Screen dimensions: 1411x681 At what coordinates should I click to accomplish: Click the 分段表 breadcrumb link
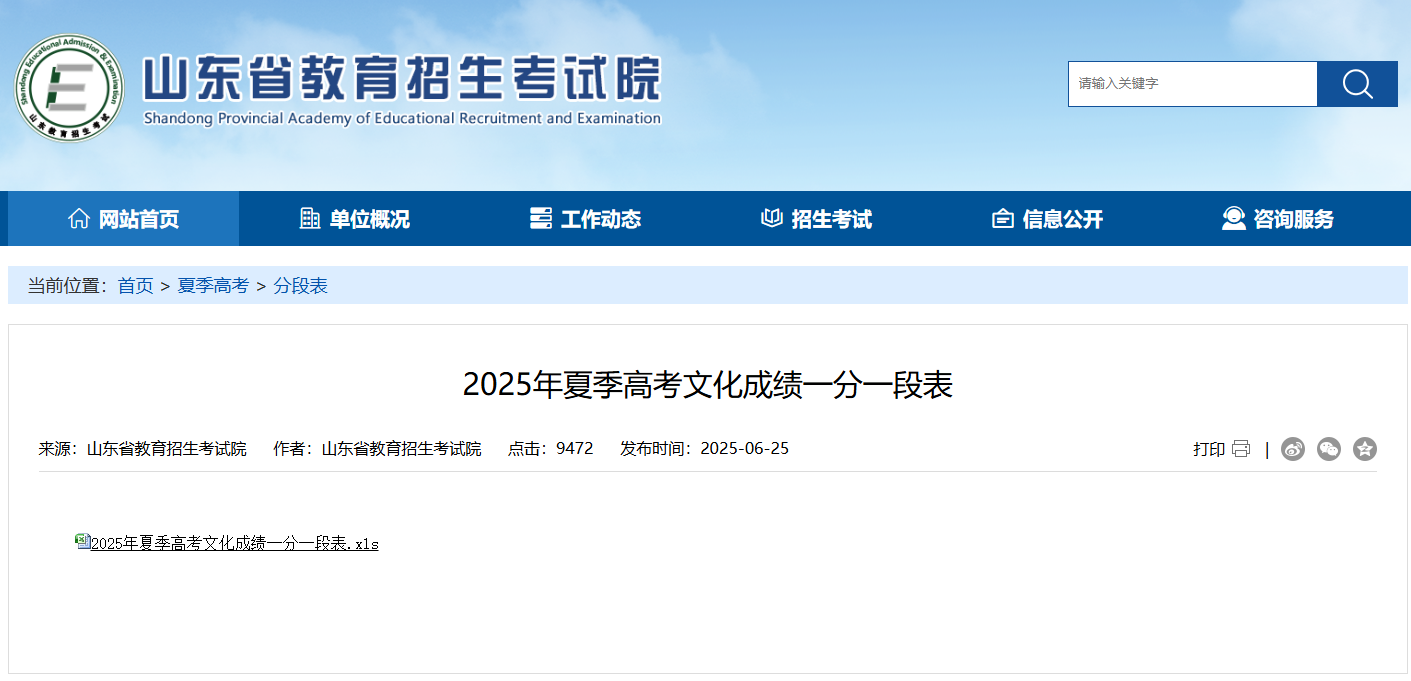300,286
